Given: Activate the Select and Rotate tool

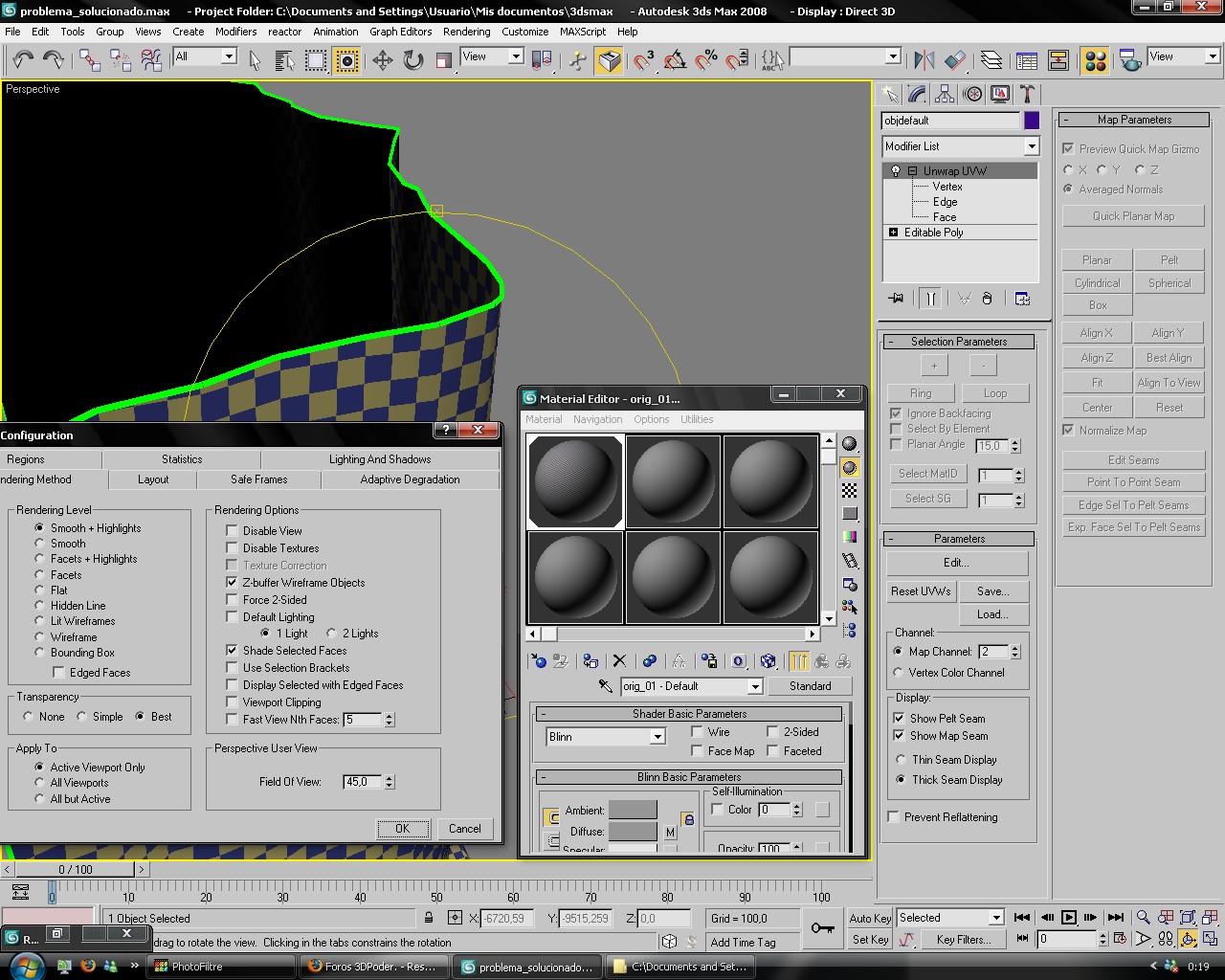Looking at the screenshot, I should [413, 60].
